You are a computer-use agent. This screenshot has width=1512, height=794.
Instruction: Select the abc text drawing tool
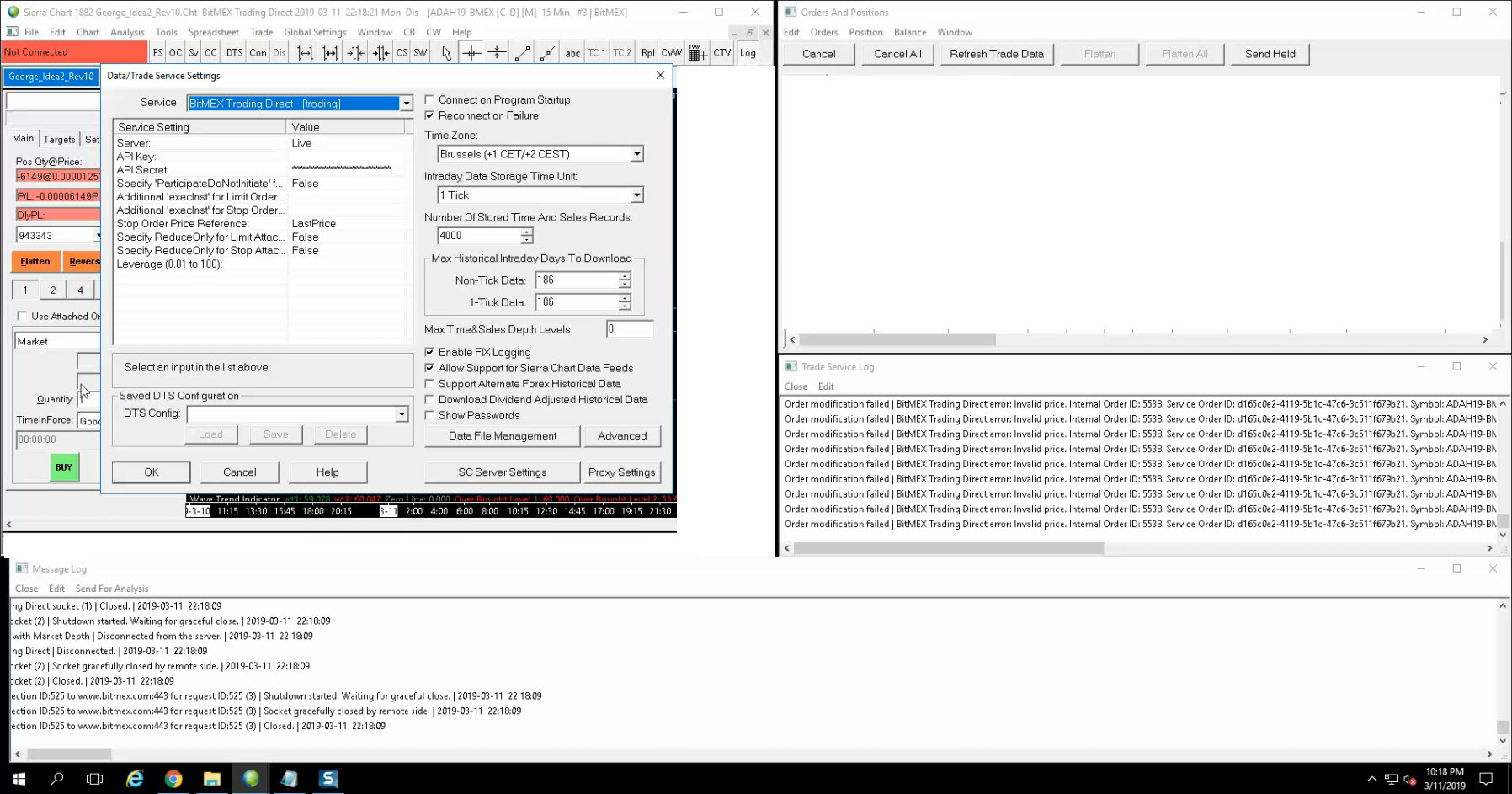coord(572,52)
